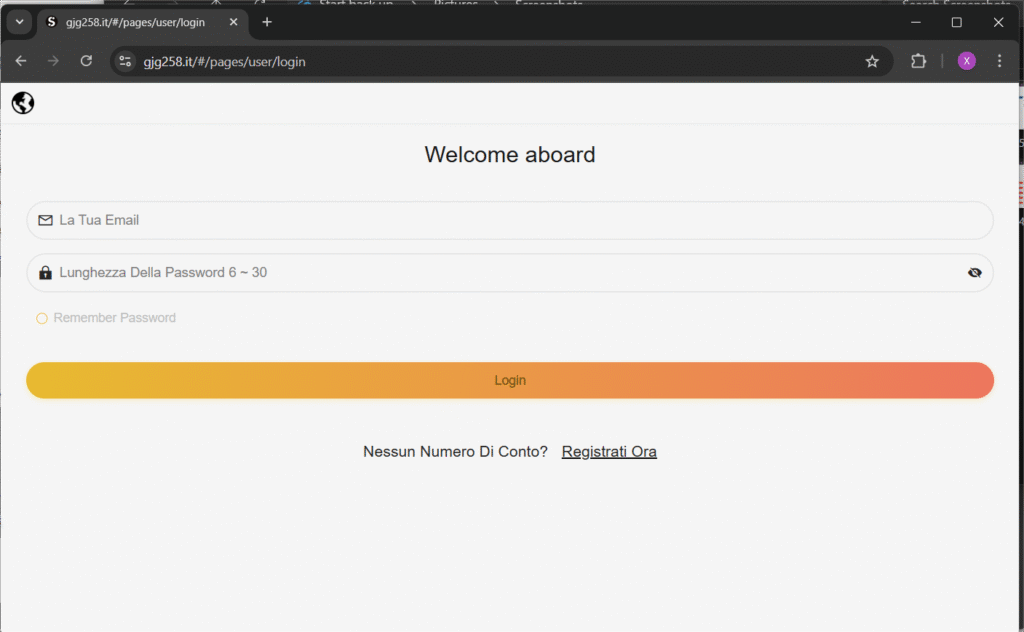
Task: Open the Registrati Ora link
Action: point(609,452)
